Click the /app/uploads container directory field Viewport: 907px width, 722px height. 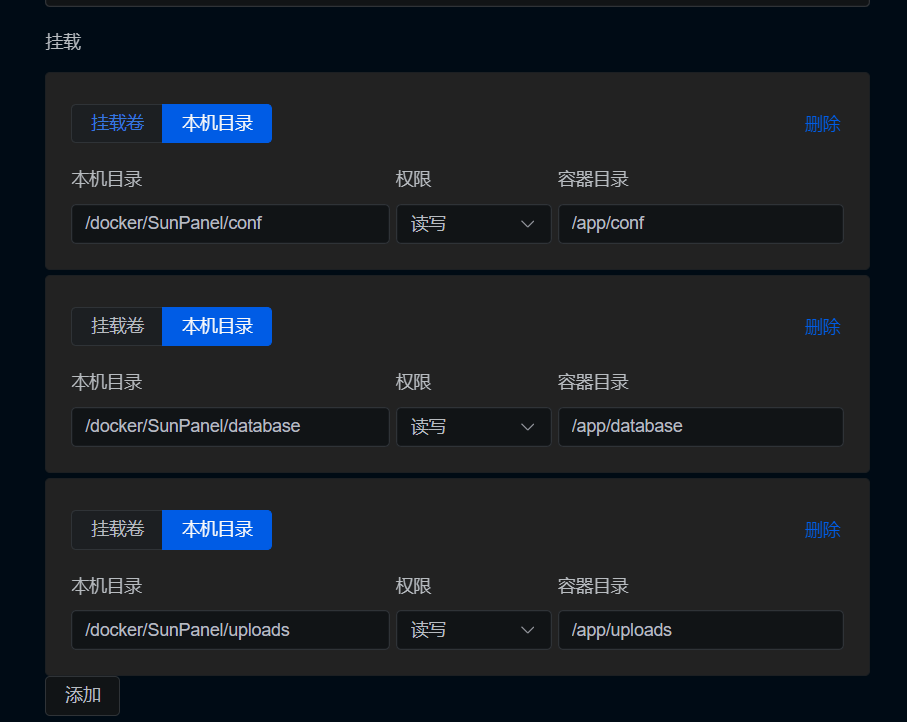click(700, 630)
